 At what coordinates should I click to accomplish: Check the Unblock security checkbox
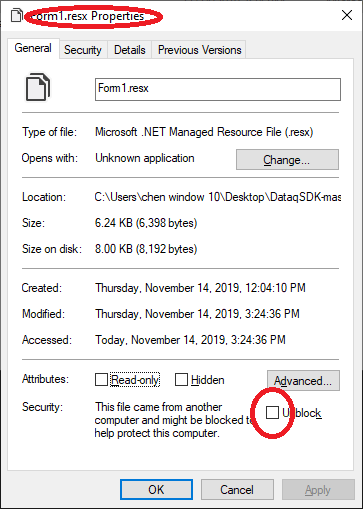pos(272,413)
